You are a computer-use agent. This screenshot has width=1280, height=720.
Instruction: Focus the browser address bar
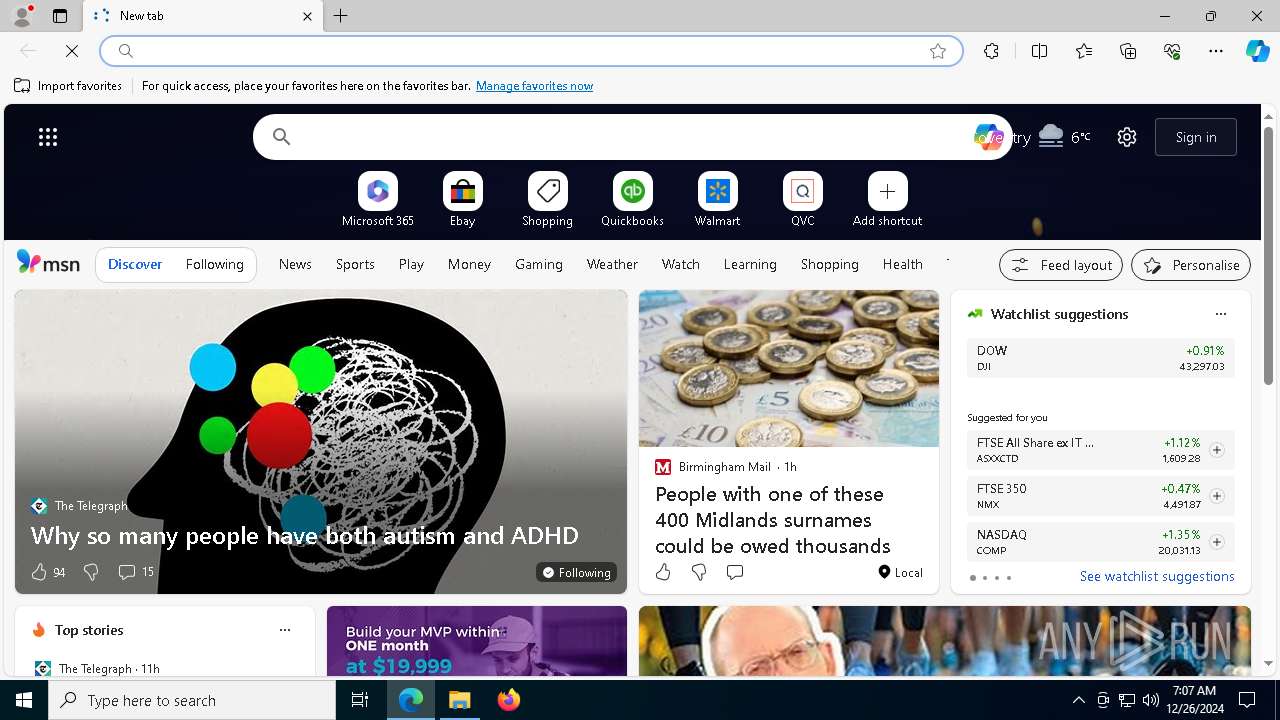(530, 51)
